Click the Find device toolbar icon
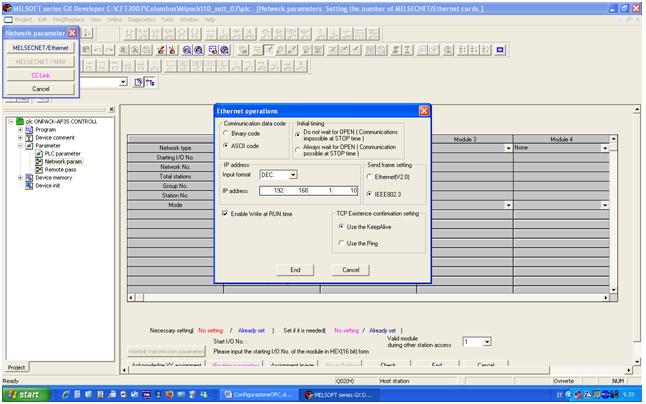This screenshot has width=646, height=404. point(123,50)
